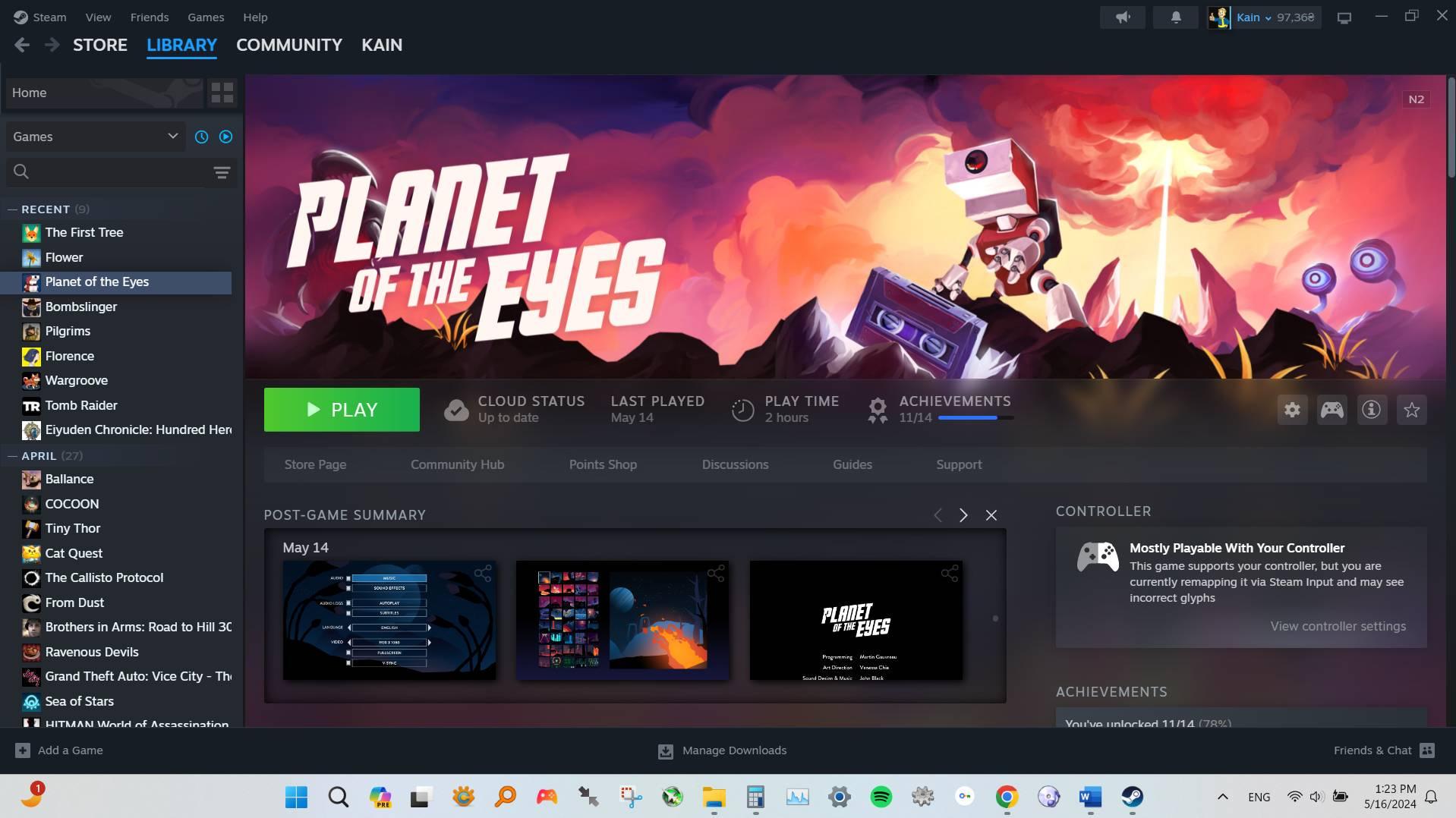Viewport: 1456px width, 818px height.
Task: Switch library to grid collections view
Action: [x=222, y=93]
